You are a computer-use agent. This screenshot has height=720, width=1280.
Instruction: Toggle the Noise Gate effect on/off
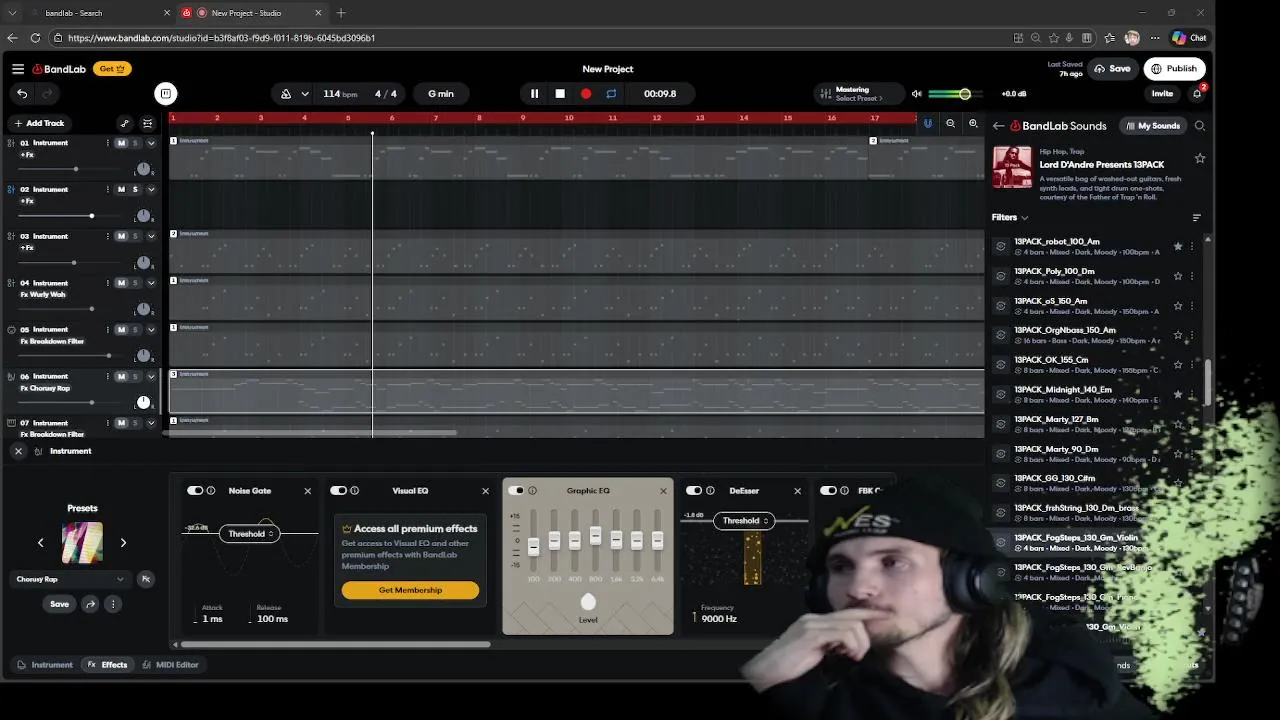click(195, 491)
